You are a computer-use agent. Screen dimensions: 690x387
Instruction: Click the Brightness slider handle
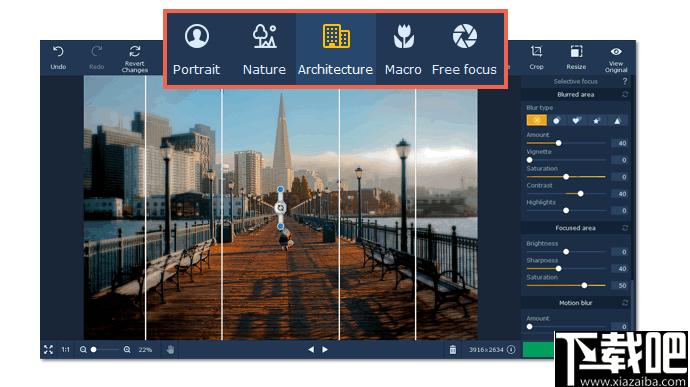click(x=566, y=252)
